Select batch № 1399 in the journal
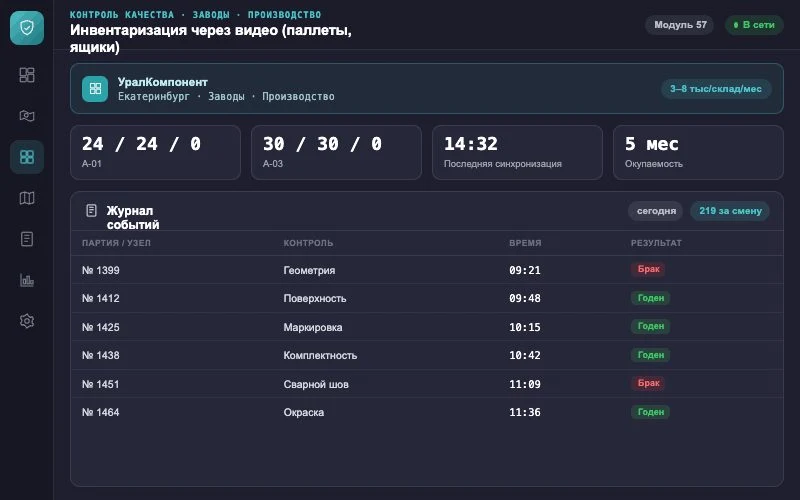800x500 pixels. pyautogui.click(x=101, y=270)
